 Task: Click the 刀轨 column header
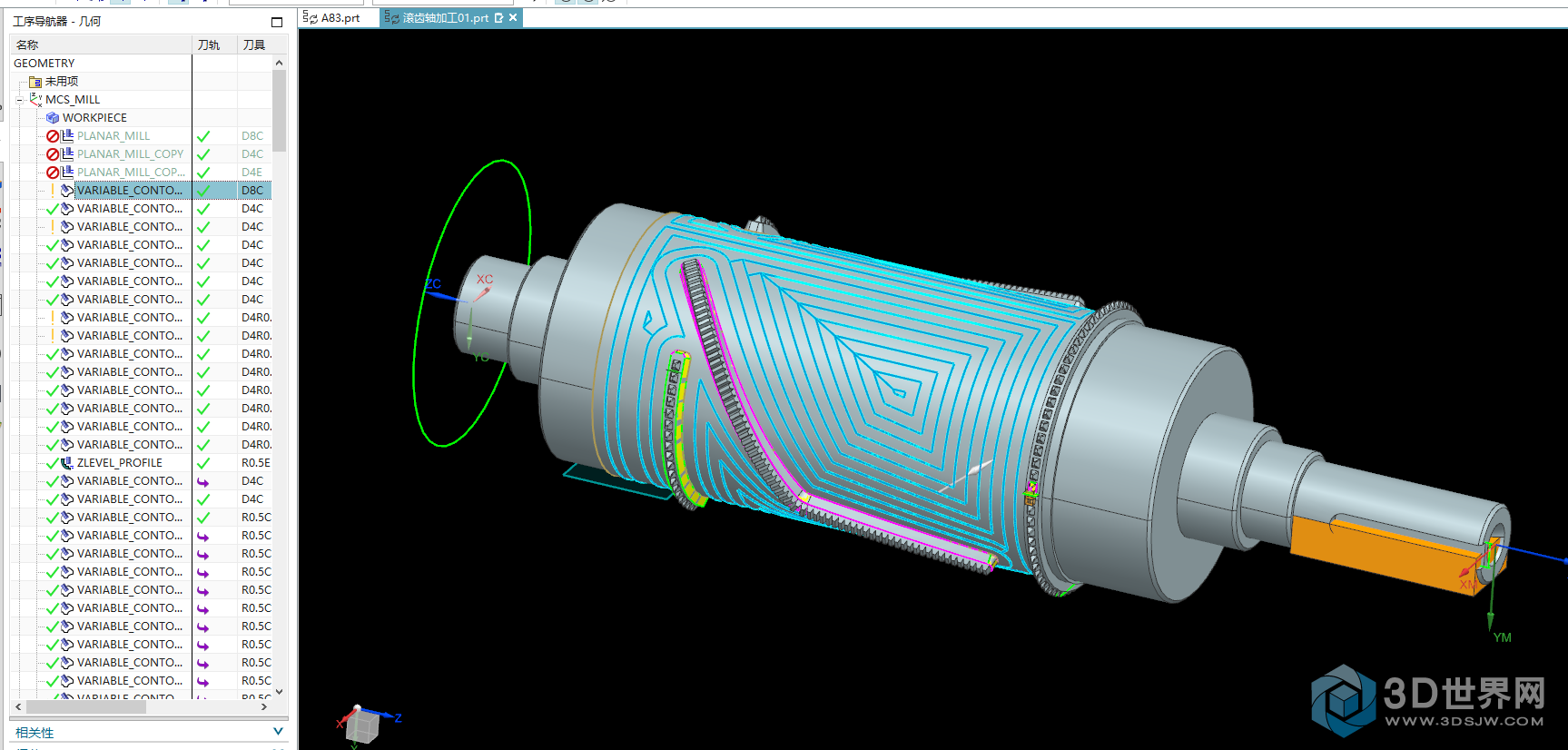pyautogui.click(x=215, y=44)
